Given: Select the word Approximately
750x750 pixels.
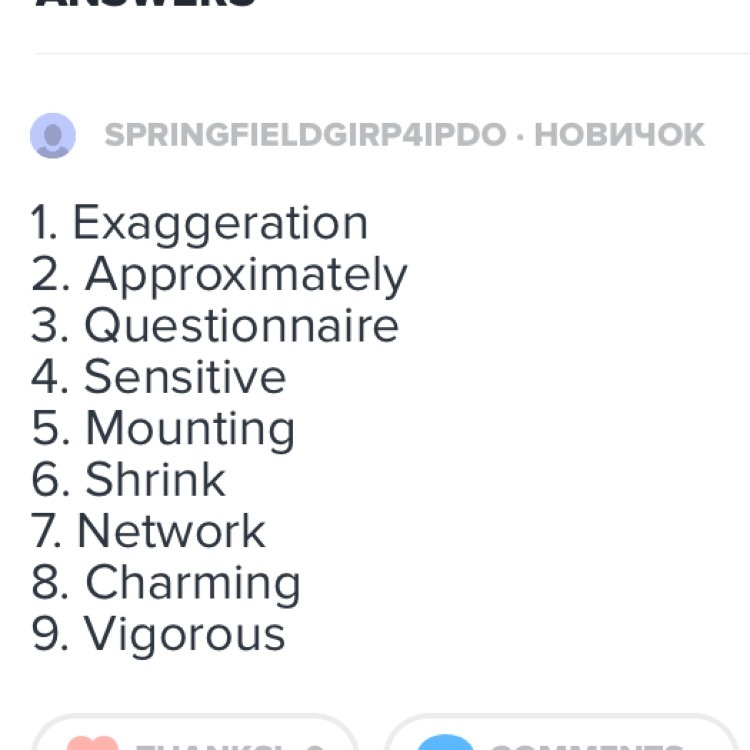Looking at the screenshot, I should coord(246,275).
